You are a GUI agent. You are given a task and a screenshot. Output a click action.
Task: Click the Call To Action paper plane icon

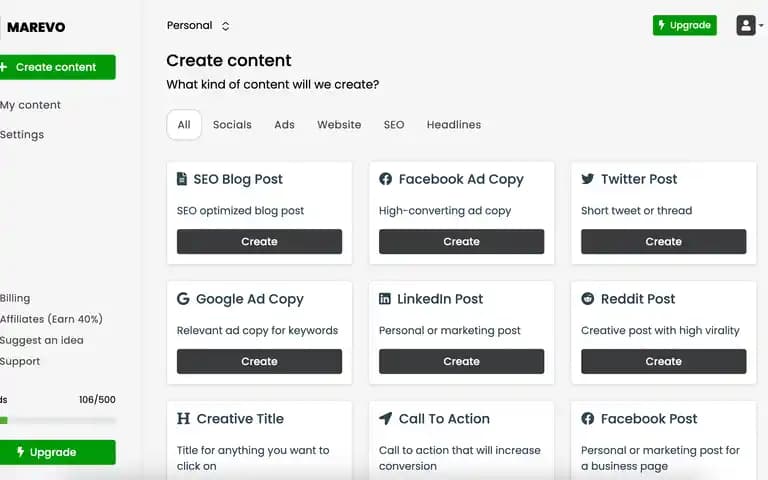click(385, 418)
